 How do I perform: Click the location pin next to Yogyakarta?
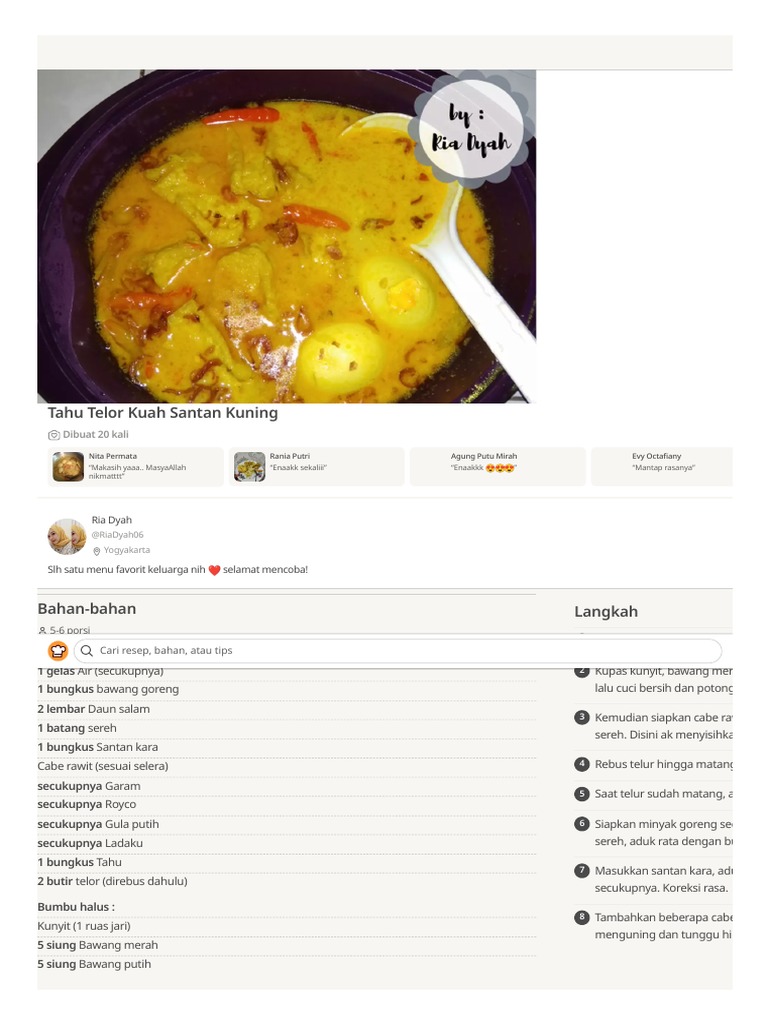pos(97,551)
